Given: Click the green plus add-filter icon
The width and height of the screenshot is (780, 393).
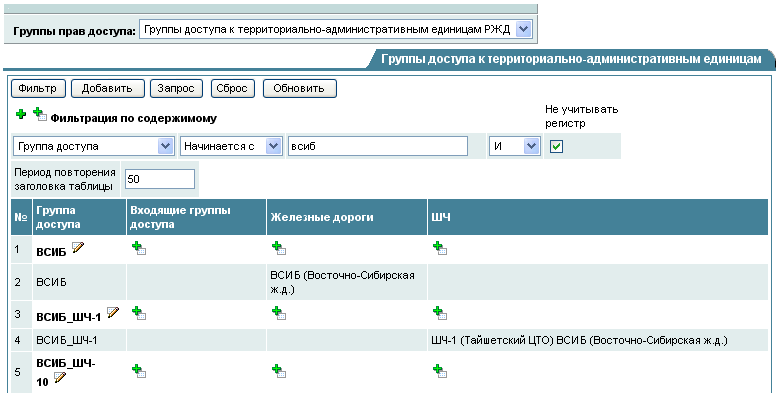Looking at the screenshot, I should point(21,114).
